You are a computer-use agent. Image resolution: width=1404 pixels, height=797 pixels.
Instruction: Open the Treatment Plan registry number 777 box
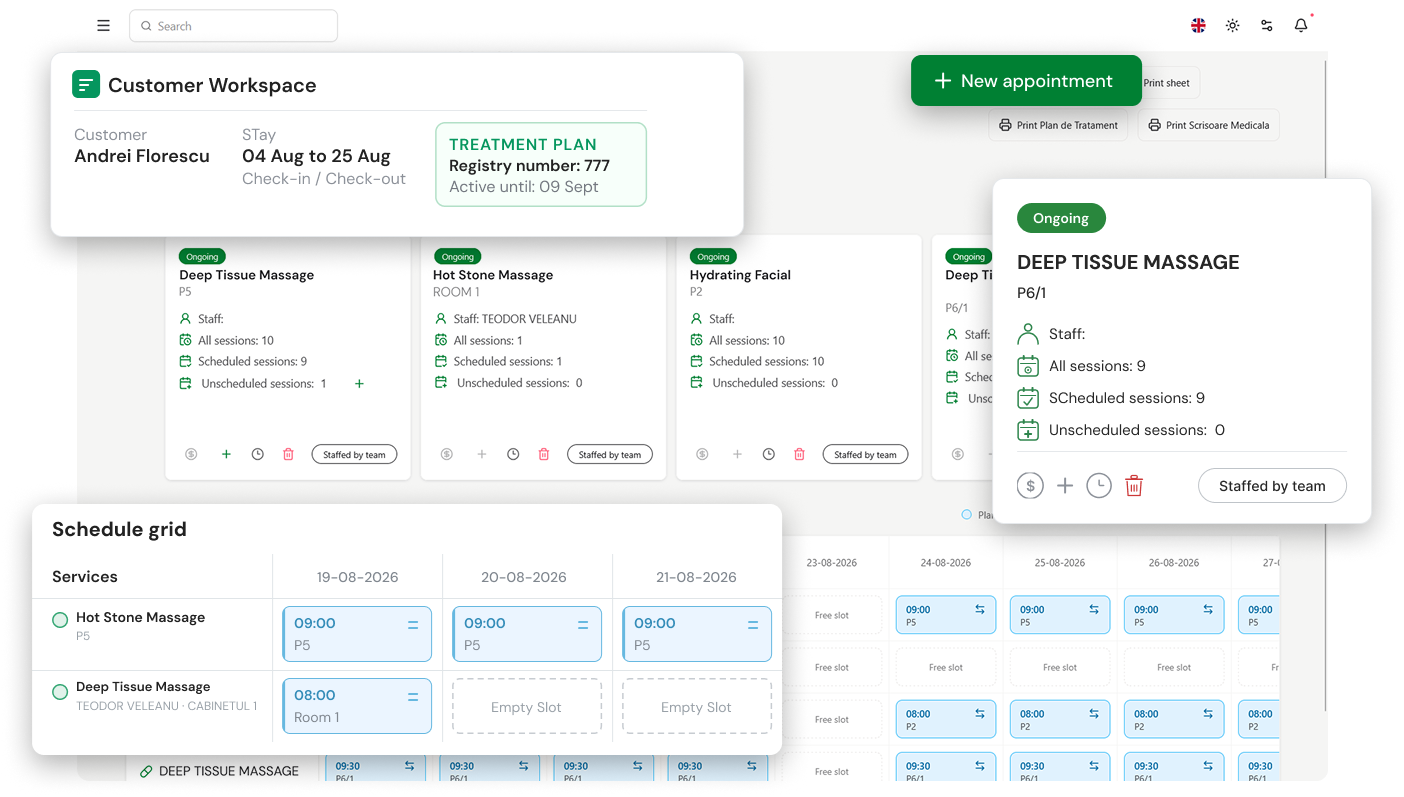tap(541, 165)
